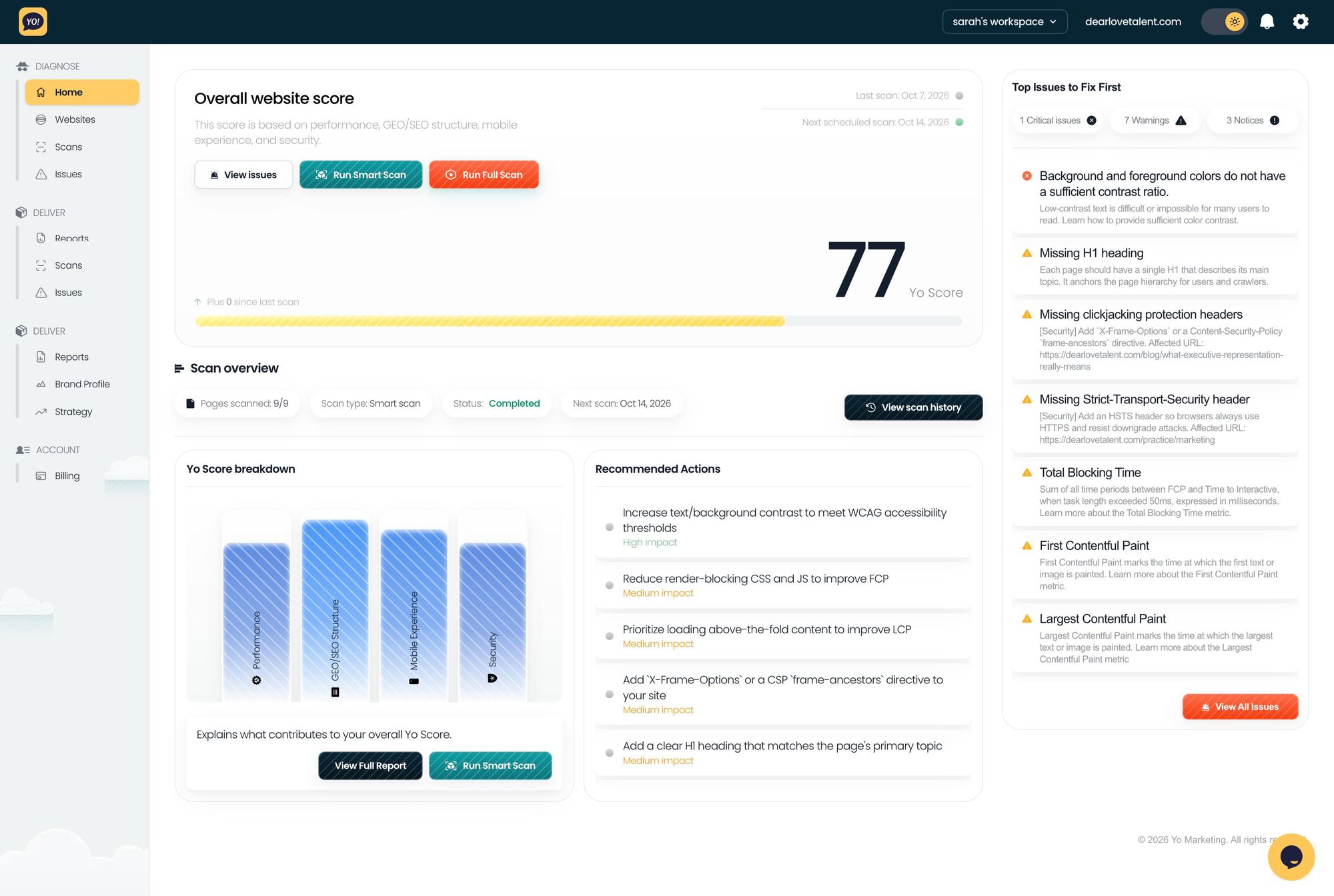Click dearlovetalent.com domain text
1334x896 pixels.
coord(1133,21)
